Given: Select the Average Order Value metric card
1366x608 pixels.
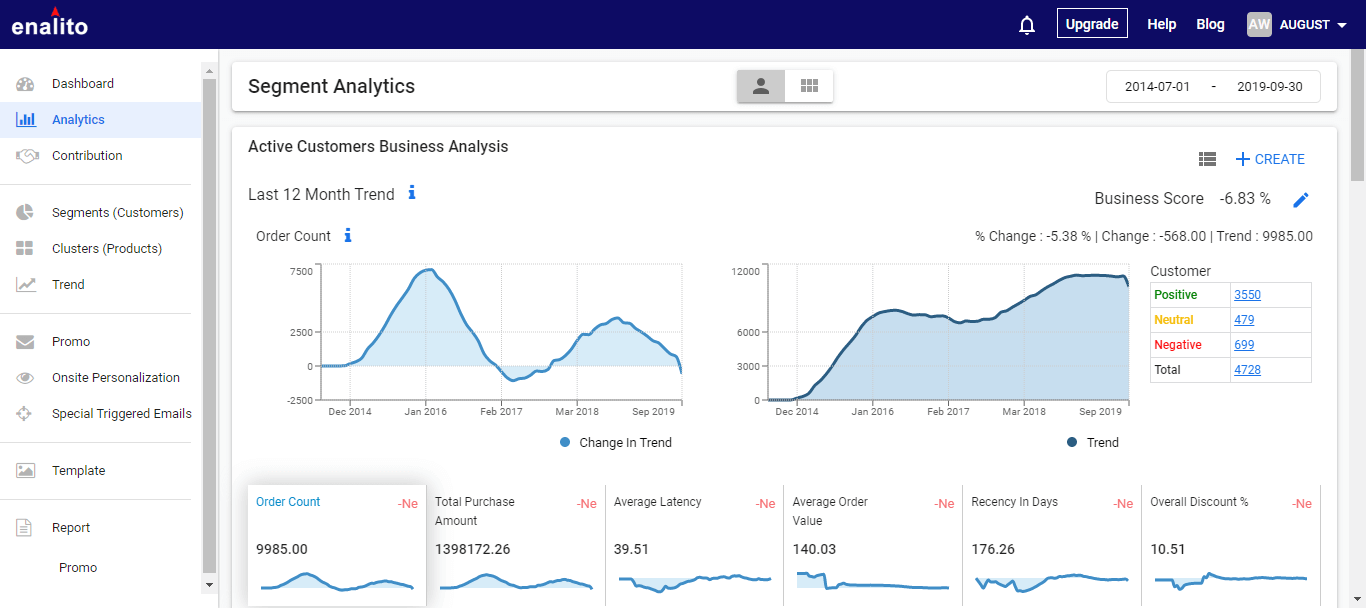Looking at the screenshot, I should pyautogui.click(x=873, y=545).
